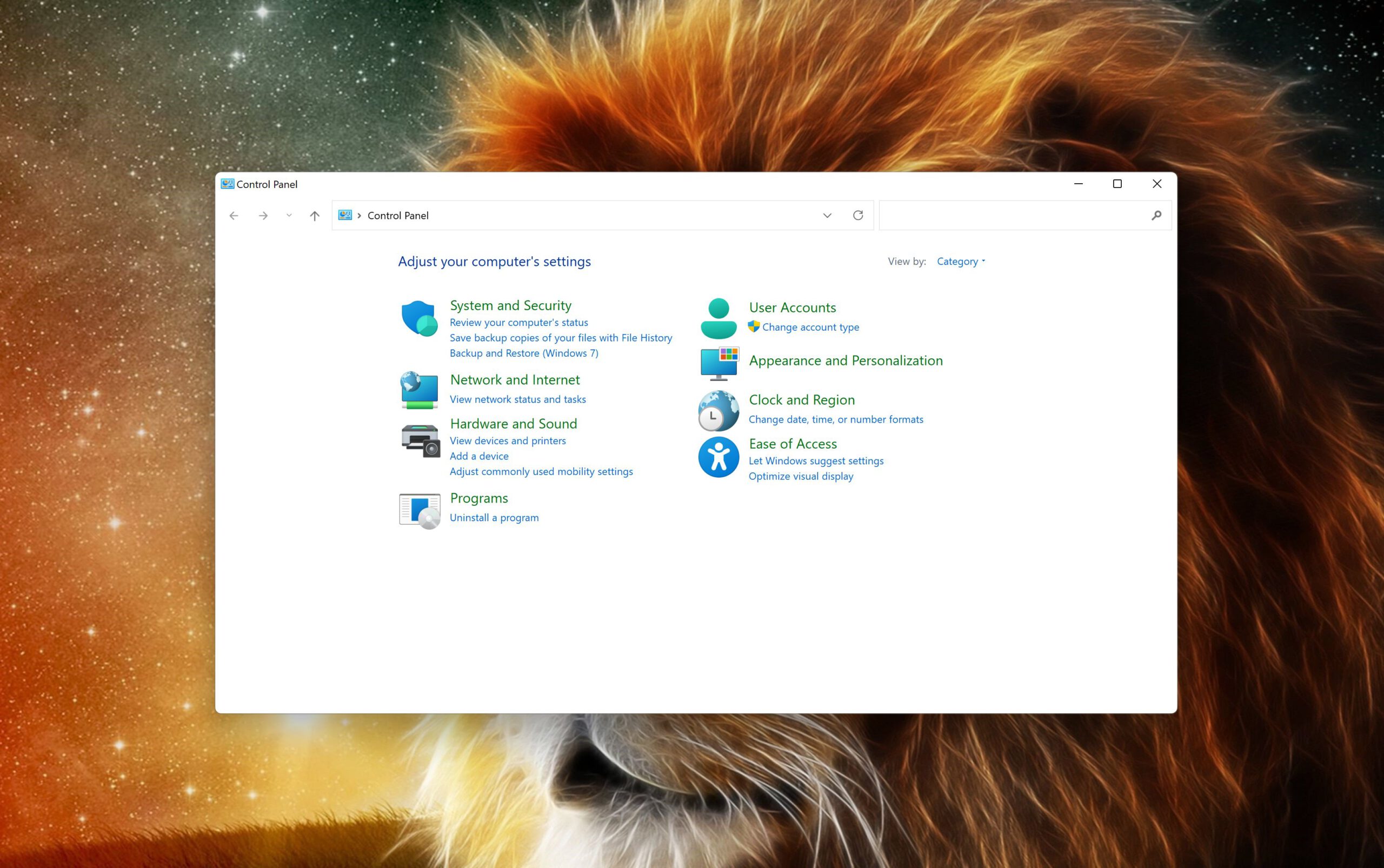Open the Programs category heading

pos(479,498)
